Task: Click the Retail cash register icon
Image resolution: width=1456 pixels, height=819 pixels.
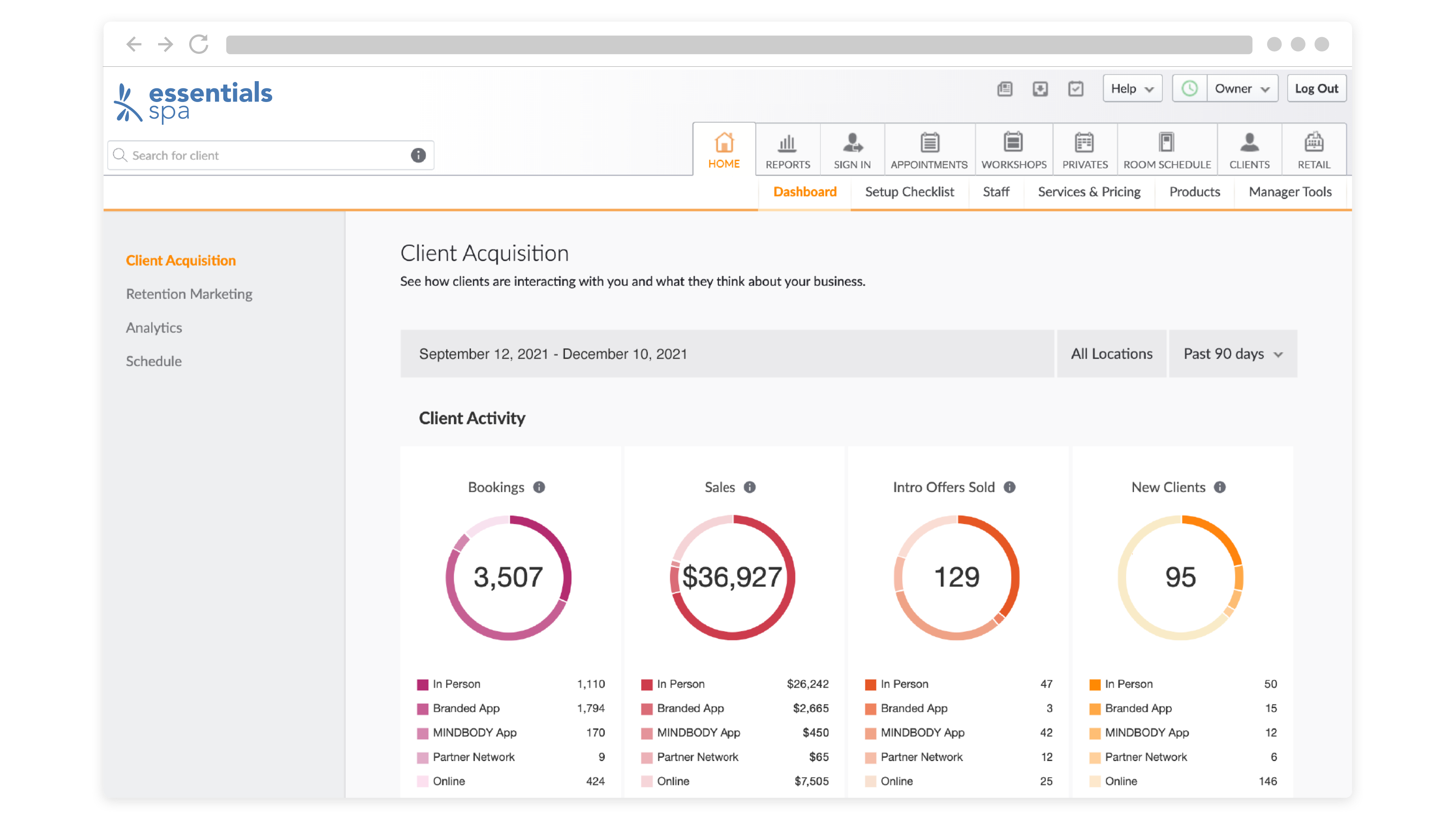Action: pyautogui.click(x=1313, y=143)
